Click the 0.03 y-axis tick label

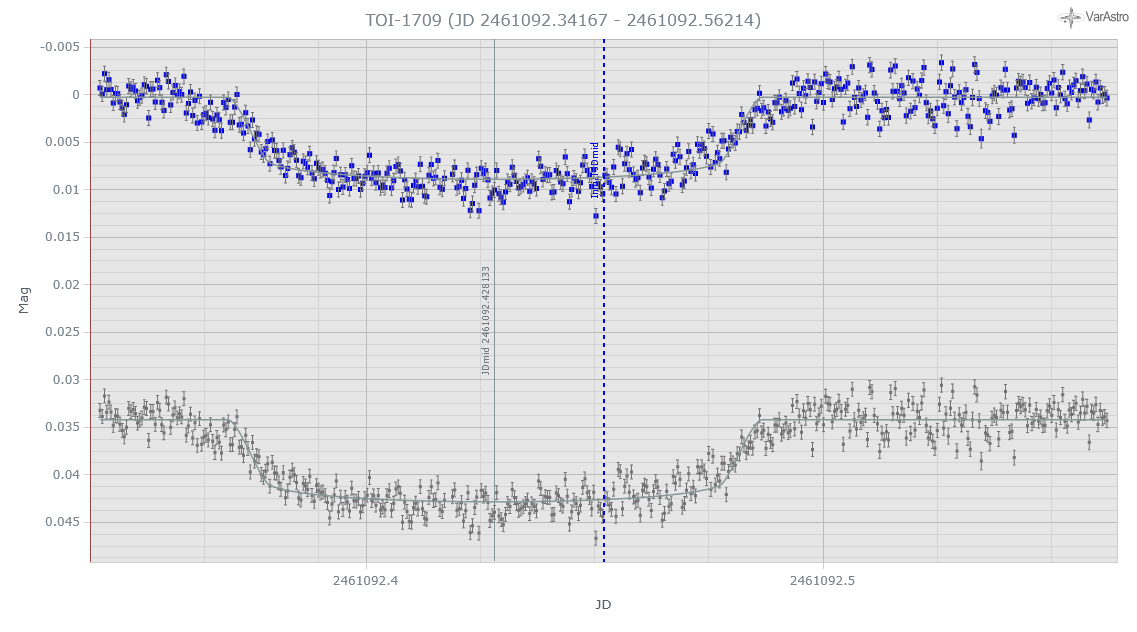point(65,379)
